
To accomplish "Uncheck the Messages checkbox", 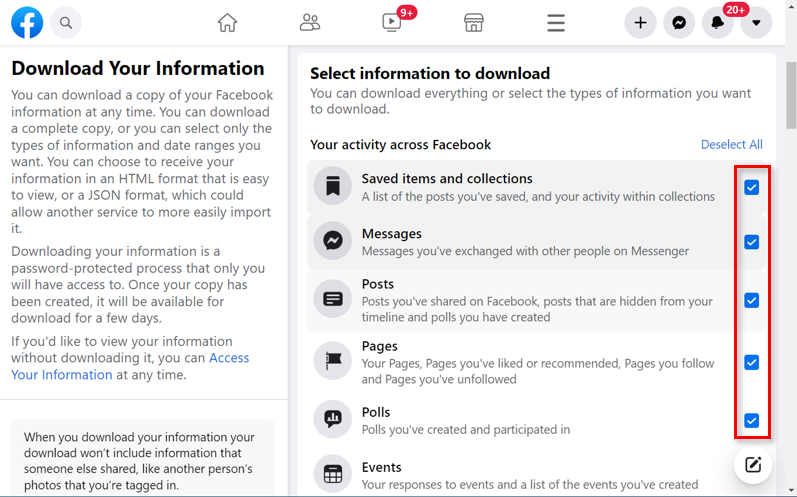I will click(x=752, y=242).
